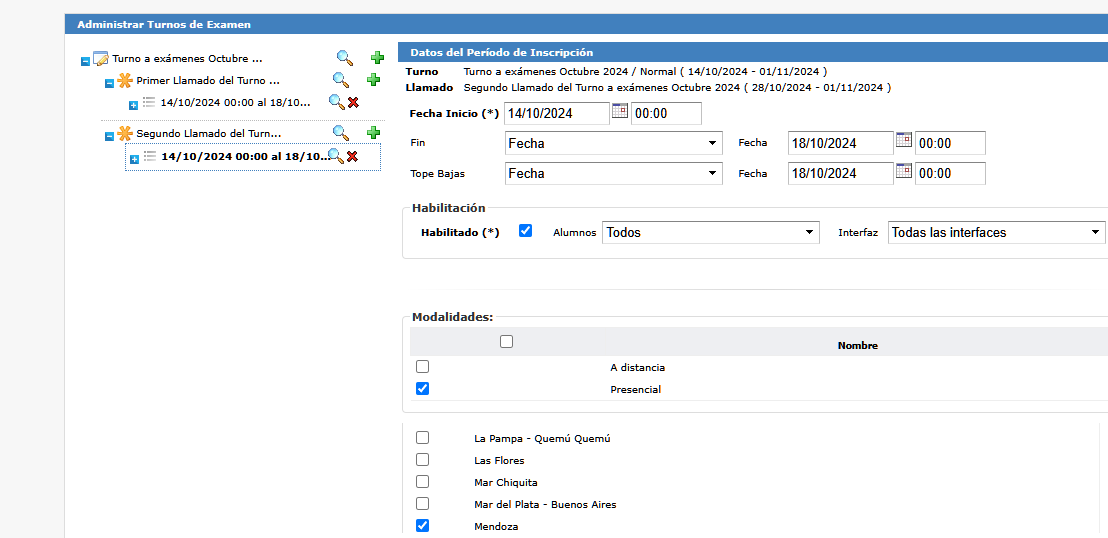Collapse the Primer Llamado del Turno node

[110, 83]
